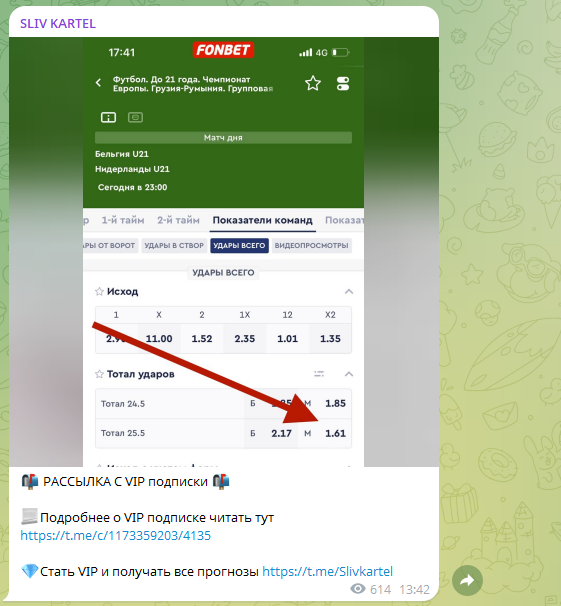Tap the back chevron in Fonbet header
The image size is (561, 606).
click(99, 83)
